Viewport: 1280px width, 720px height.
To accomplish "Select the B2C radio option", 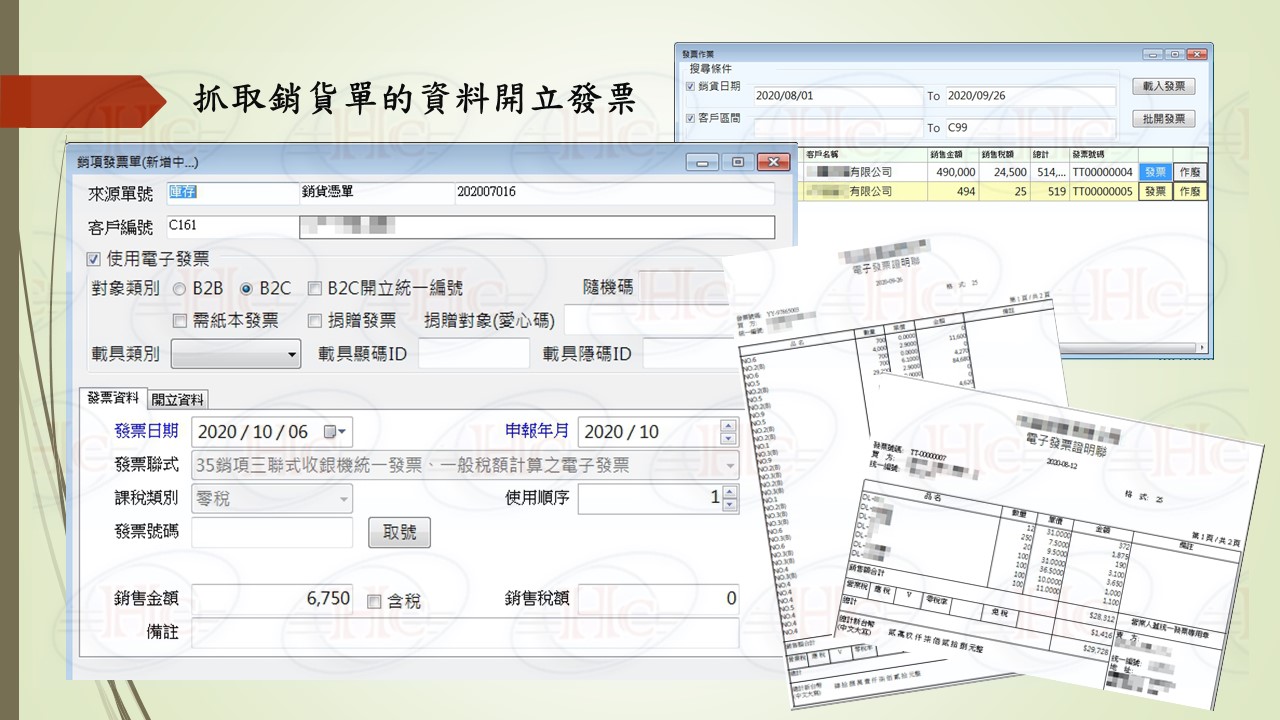I will (246, 289).
